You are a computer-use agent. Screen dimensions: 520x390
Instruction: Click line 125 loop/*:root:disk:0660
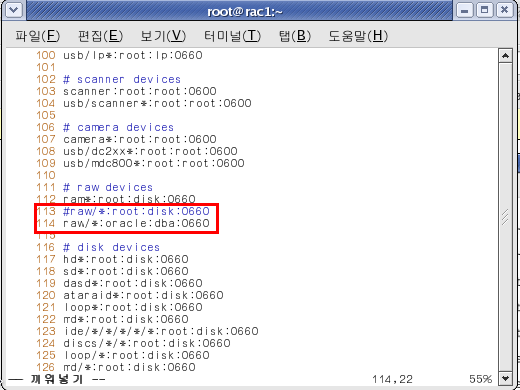tap(136, 355)
